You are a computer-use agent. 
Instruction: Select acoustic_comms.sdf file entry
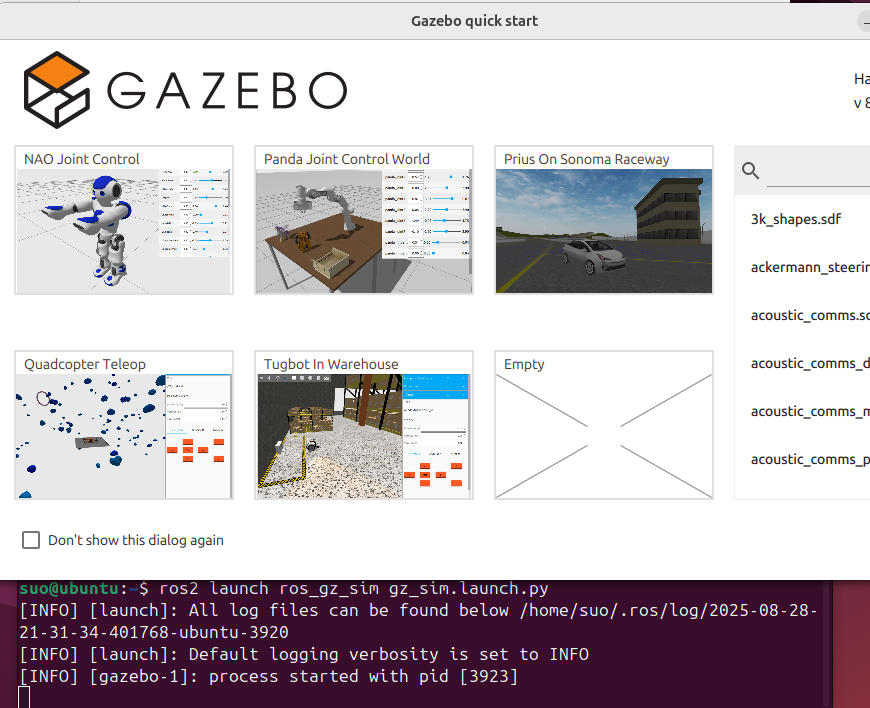point(810,315)
